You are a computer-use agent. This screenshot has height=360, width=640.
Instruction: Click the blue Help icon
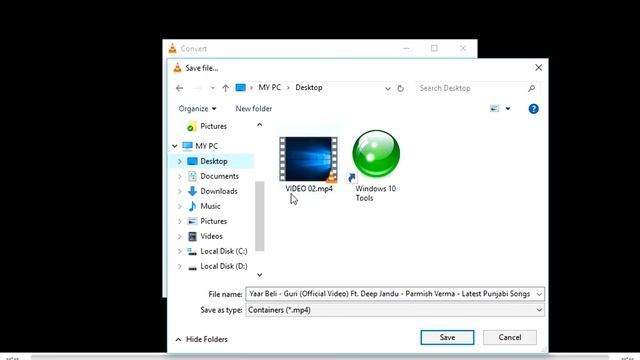[533, 109]
